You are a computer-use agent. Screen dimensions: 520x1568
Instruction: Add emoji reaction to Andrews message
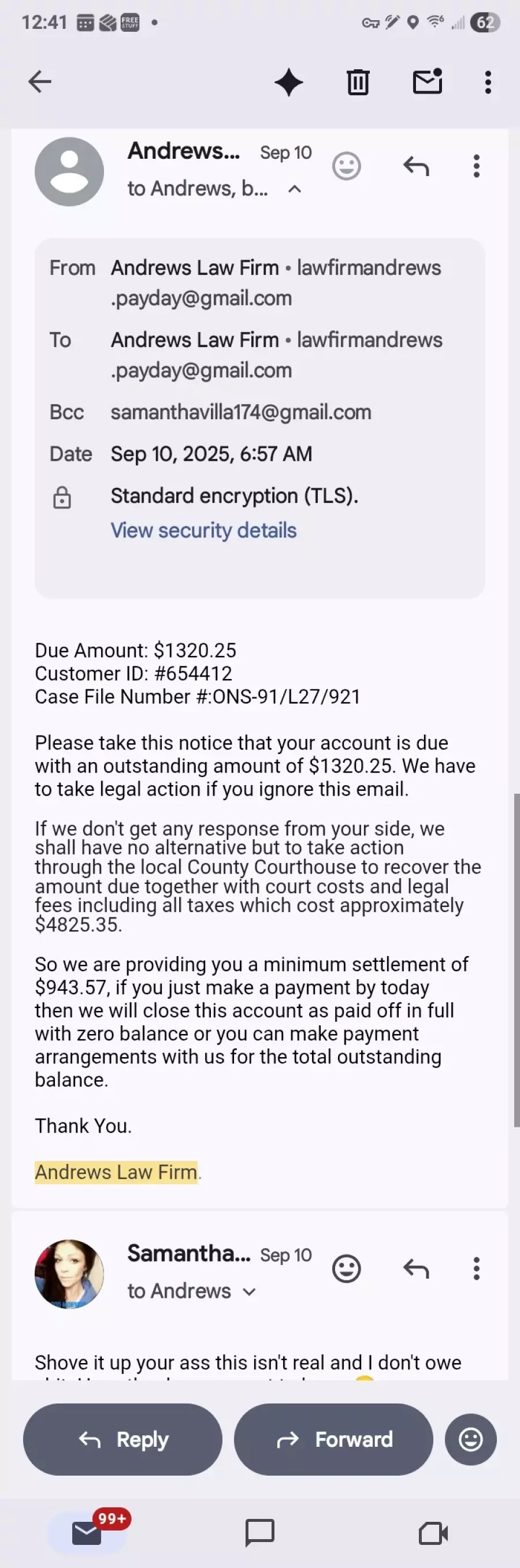click(x=347, y=166)
